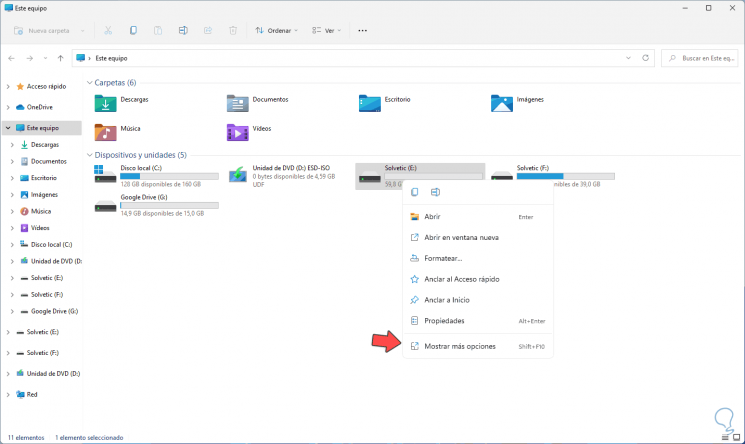Choose Propiedades in context menu
The height and width of the screenshot is (444, 745).
[x=478, y=321]
